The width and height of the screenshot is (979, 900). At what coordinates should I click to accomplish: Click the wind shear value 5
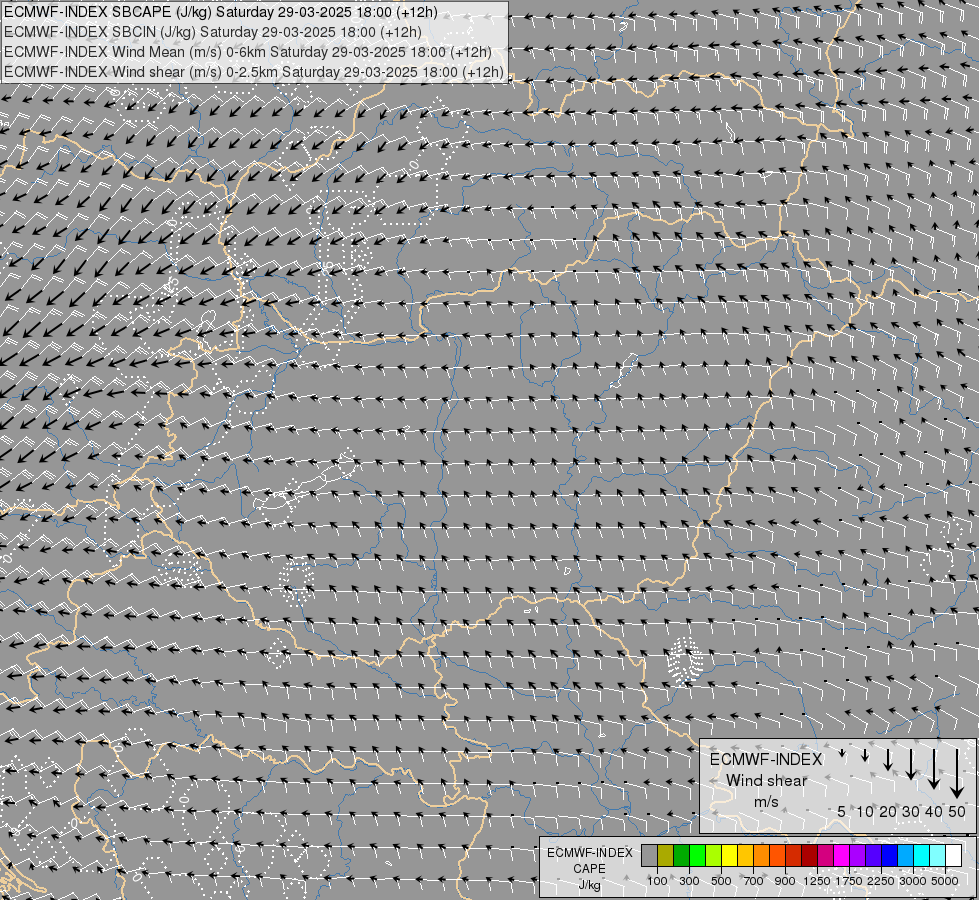[x=842, y=811]
